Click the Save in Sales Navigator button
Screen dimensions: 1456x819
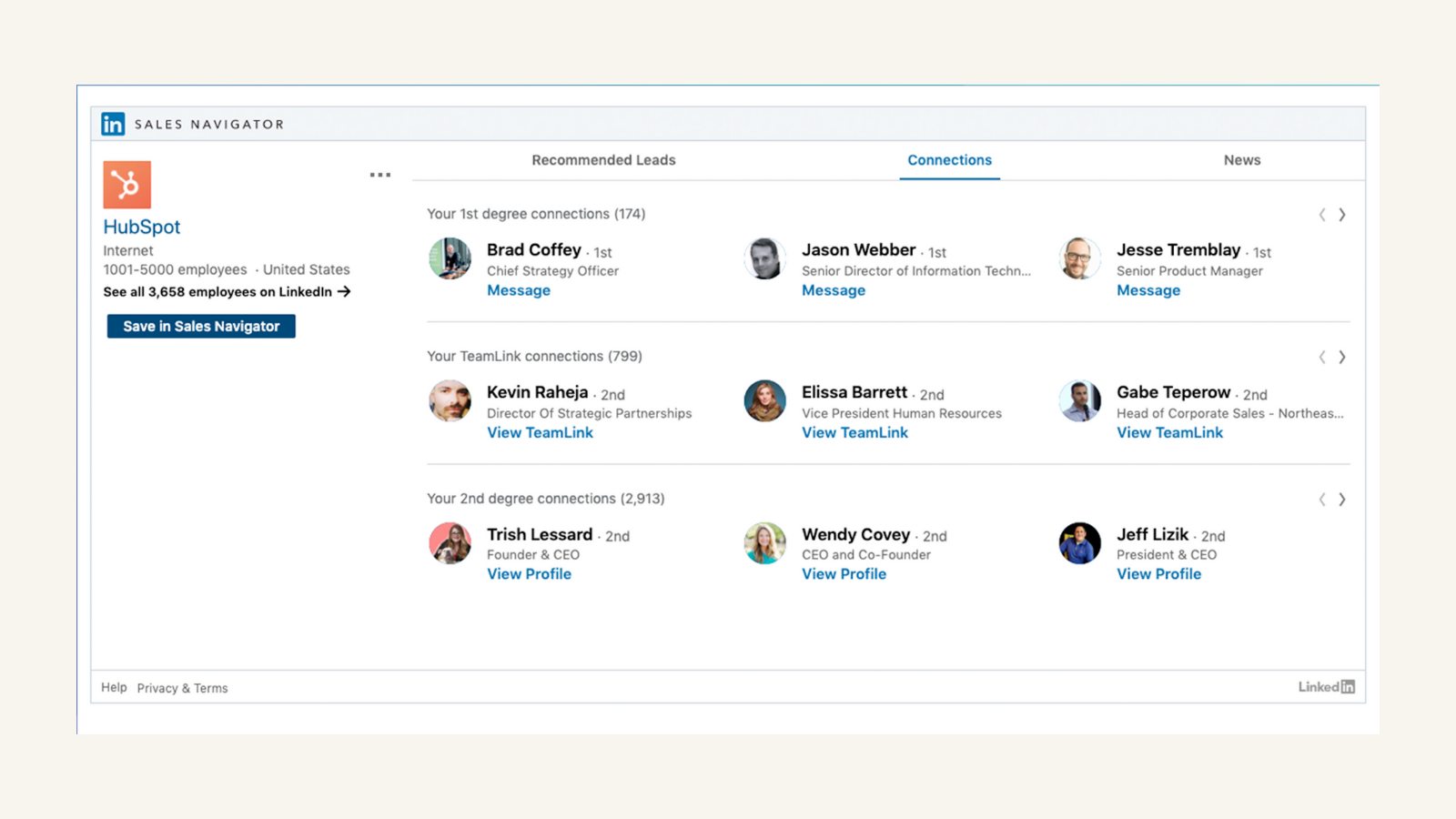pos(200,326)
